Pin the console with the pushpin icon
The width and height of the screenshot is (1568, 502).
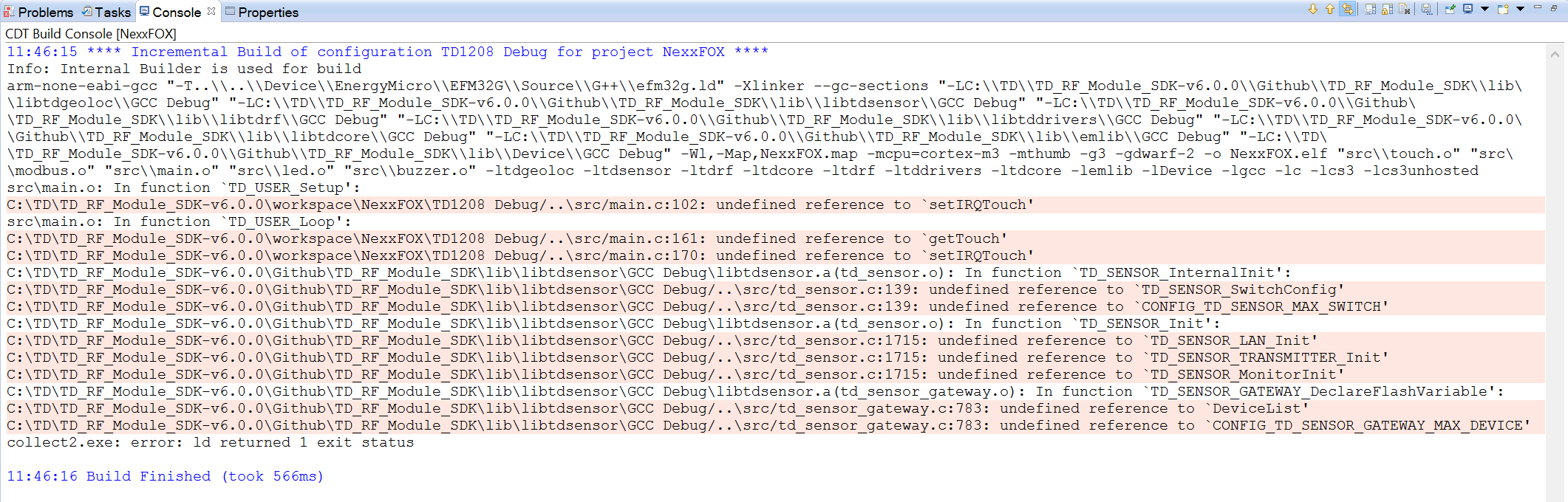coord(1450,9)
